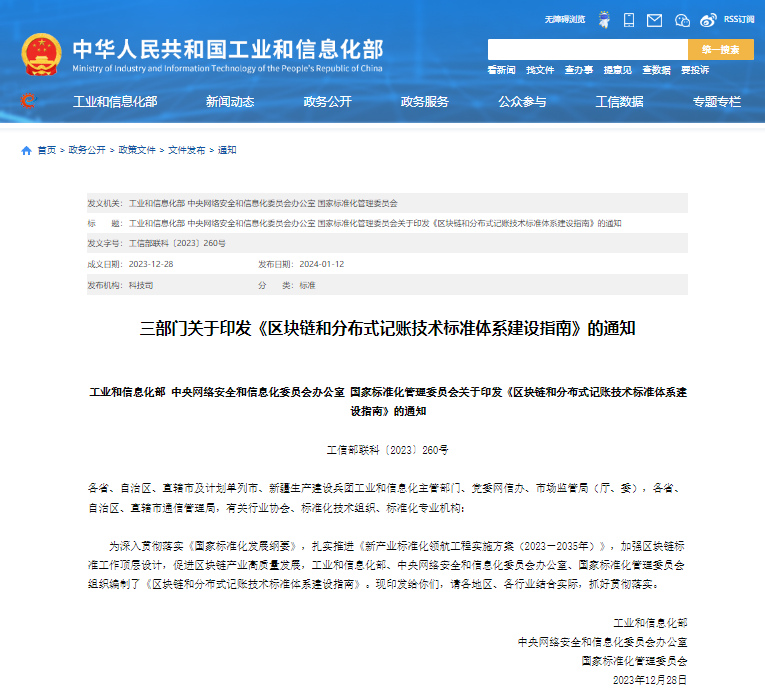Click the red swirl icon in navigation bar
765x688 pixels.
(28, 101)
